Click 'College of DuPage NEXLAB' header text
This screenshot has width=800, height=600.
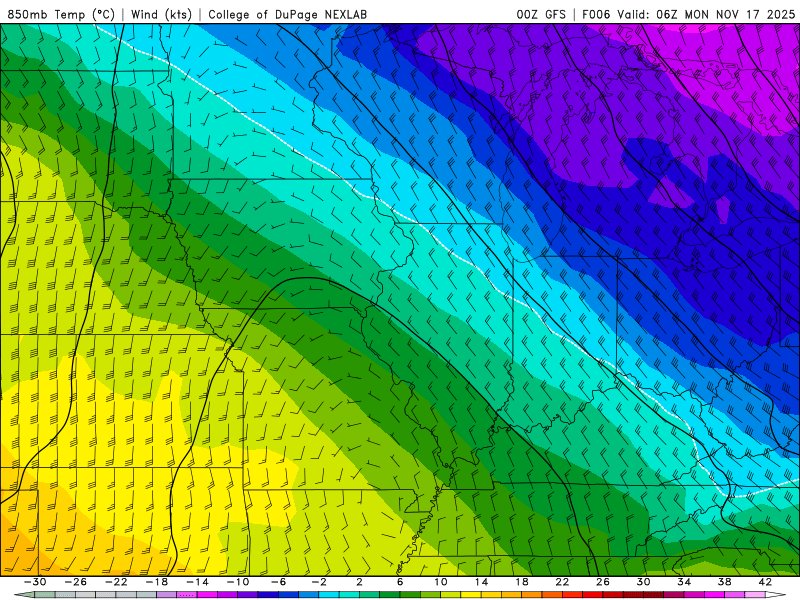tap(287, 14)
